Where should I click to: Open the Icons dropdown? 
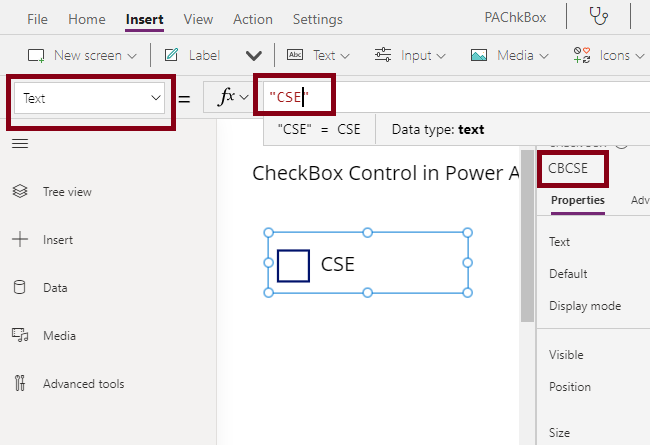pyautogui.click(x=622, y=55)
